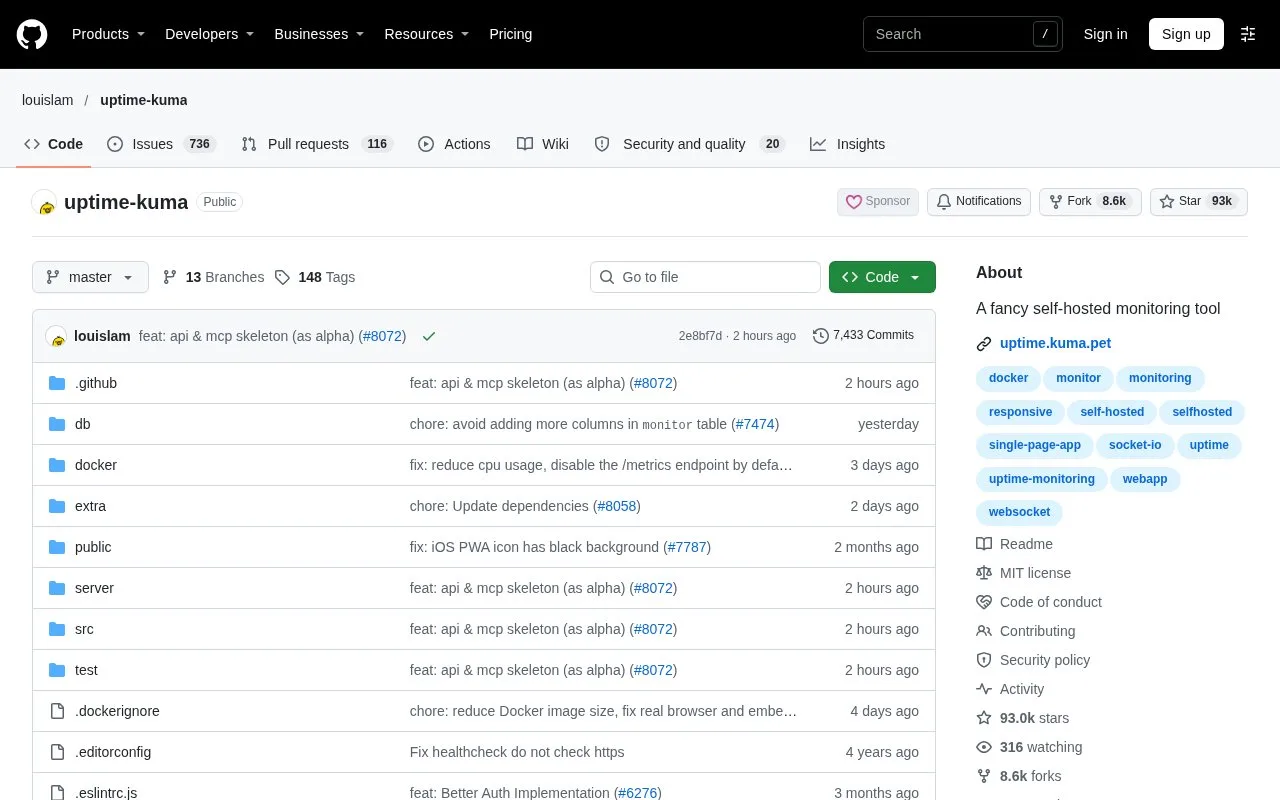The height and width of the screenshot is (800, 1280).
Task: Open the master branch dropdown
Action: [x=90, y=277]
